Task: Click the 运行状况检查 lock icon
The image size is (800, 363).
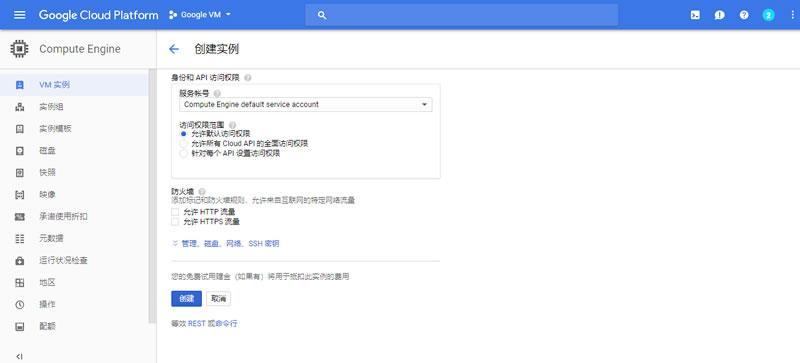Action: 19,260
